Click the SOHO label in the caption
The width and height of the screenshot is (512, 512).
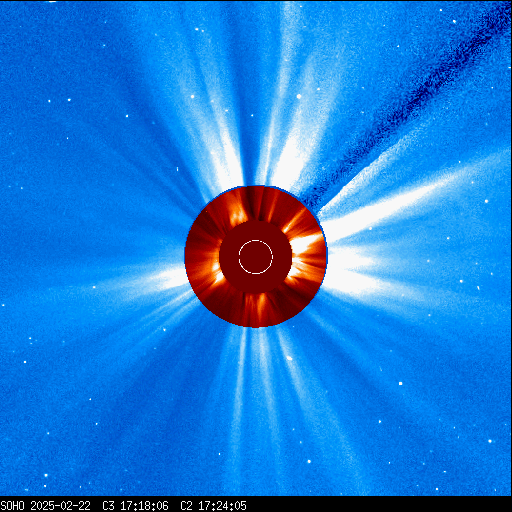12,506
